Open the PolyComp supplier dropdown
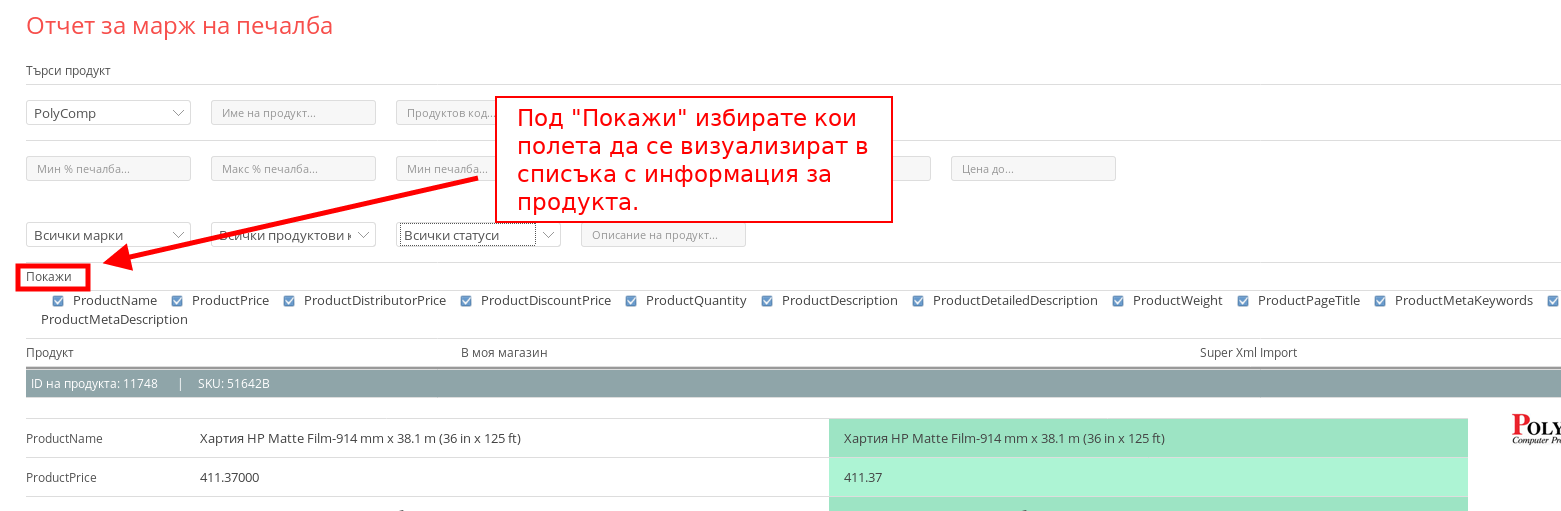This screenshot has width=1561, height=511. click(107, 113)
